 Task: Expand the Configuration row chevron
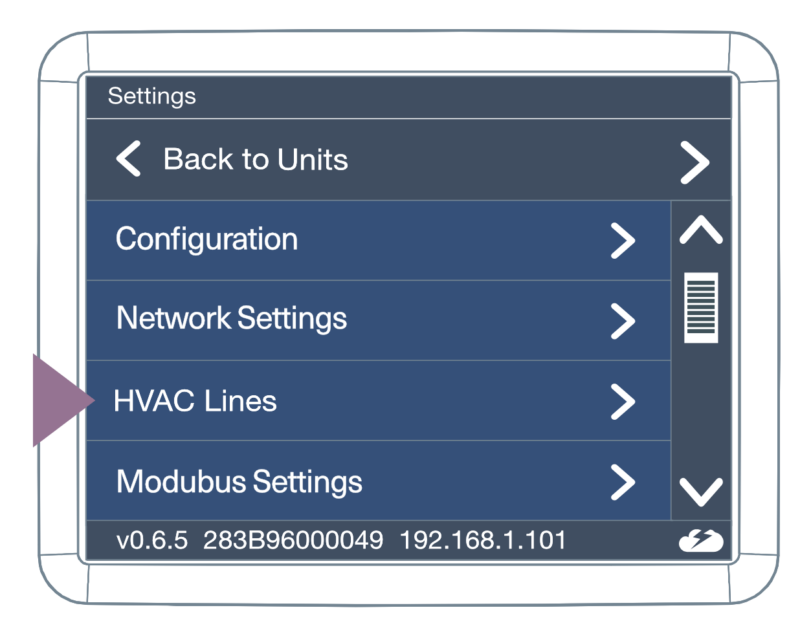pos(623,241)
